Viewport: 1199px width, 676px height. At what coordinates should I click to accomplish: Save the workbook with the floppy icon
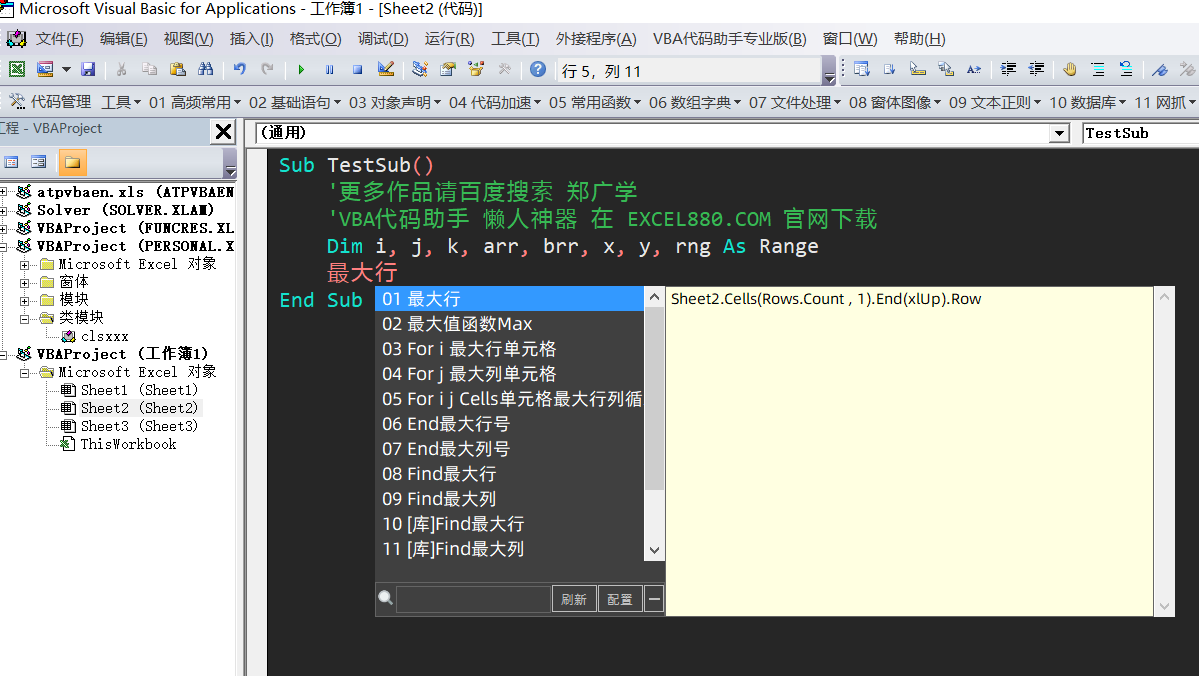point(88,70)
